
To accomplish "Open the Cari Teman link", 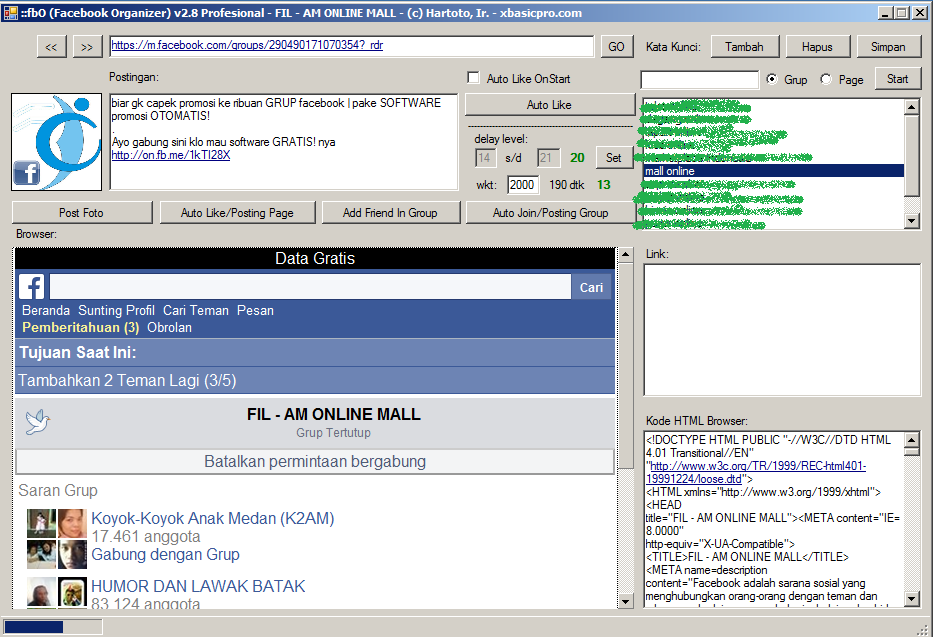I will coord(196,310).
